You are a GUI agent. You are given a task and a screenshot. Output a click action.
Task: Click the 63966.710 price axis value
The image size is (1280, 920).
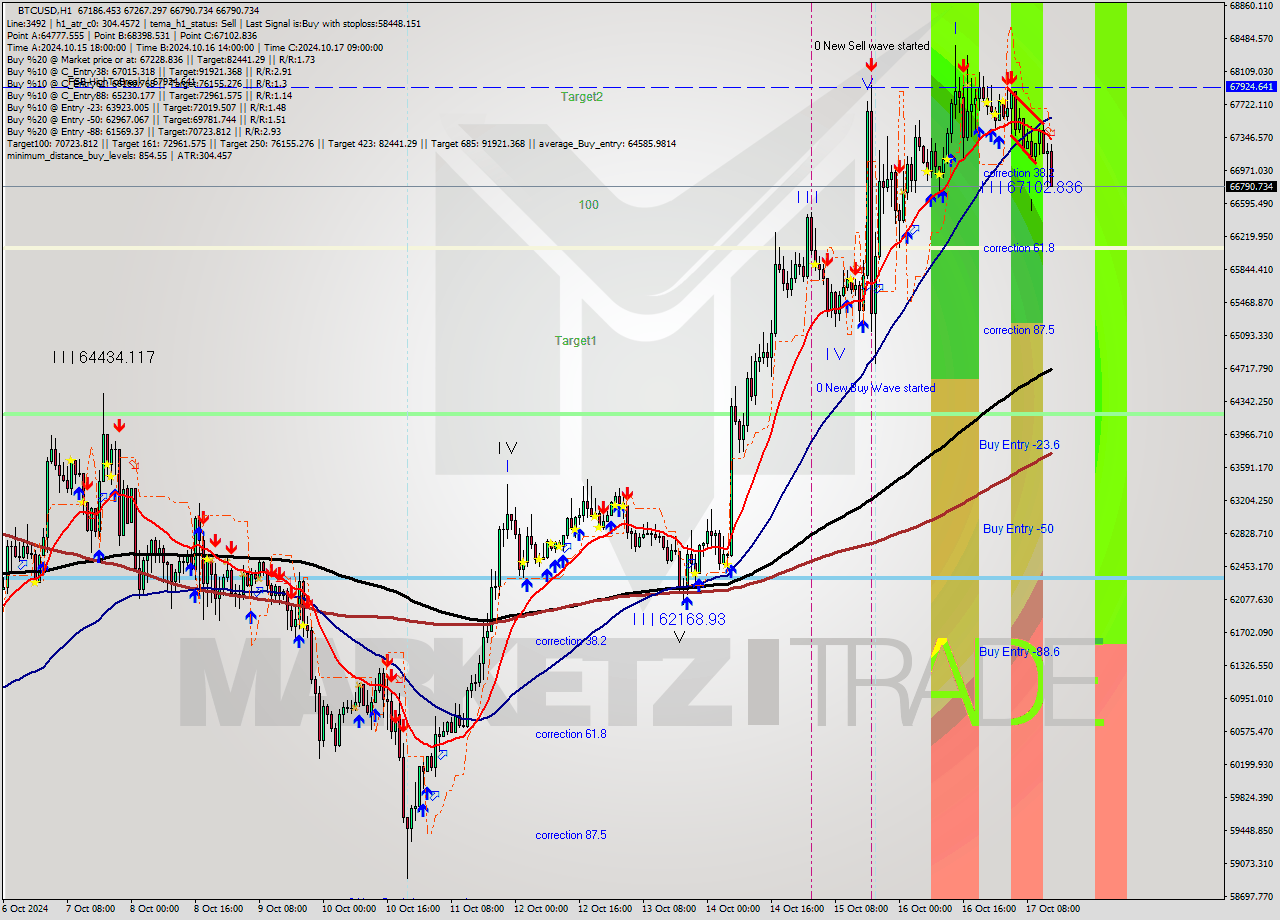tap(1251, 435)
